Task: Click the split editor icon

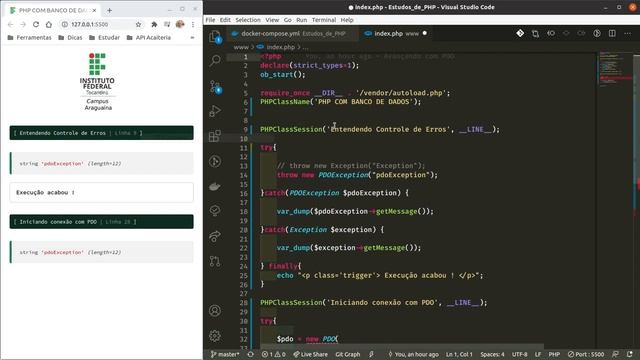Action: (612, 33)
